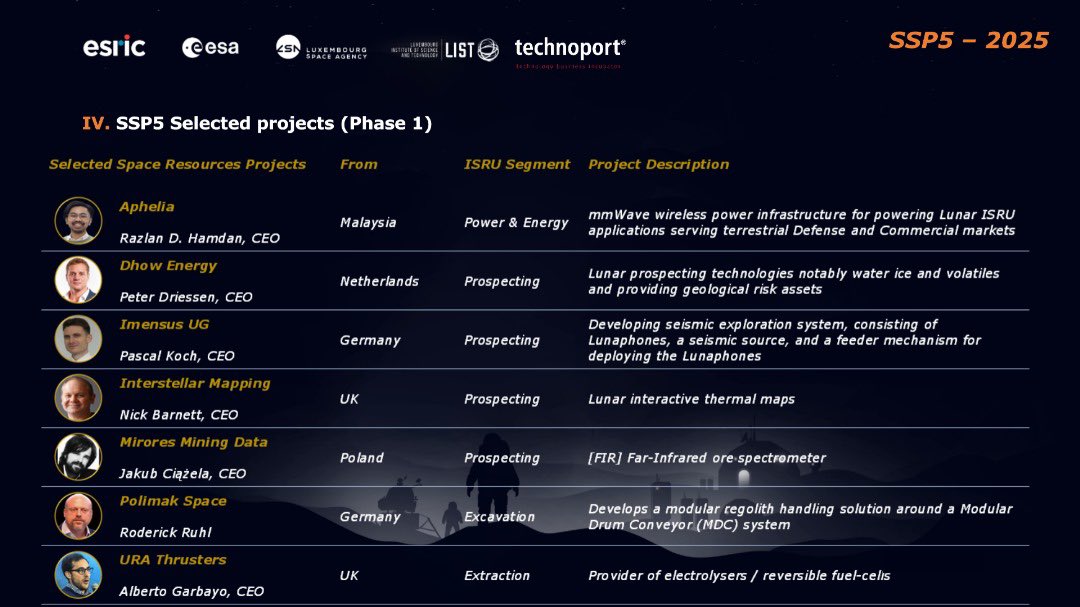Click 'Peter Driessen, CEO' text

(186, 297)
